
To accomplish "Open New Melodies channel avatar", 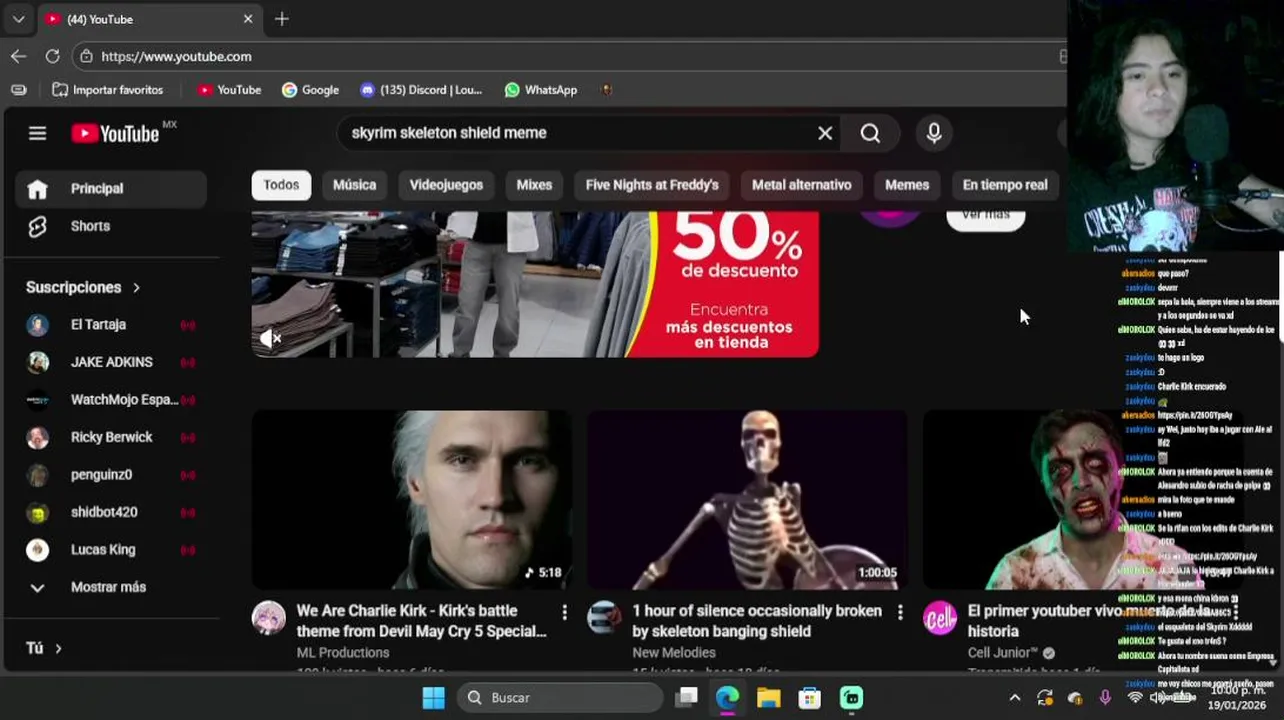I will 604,618.
